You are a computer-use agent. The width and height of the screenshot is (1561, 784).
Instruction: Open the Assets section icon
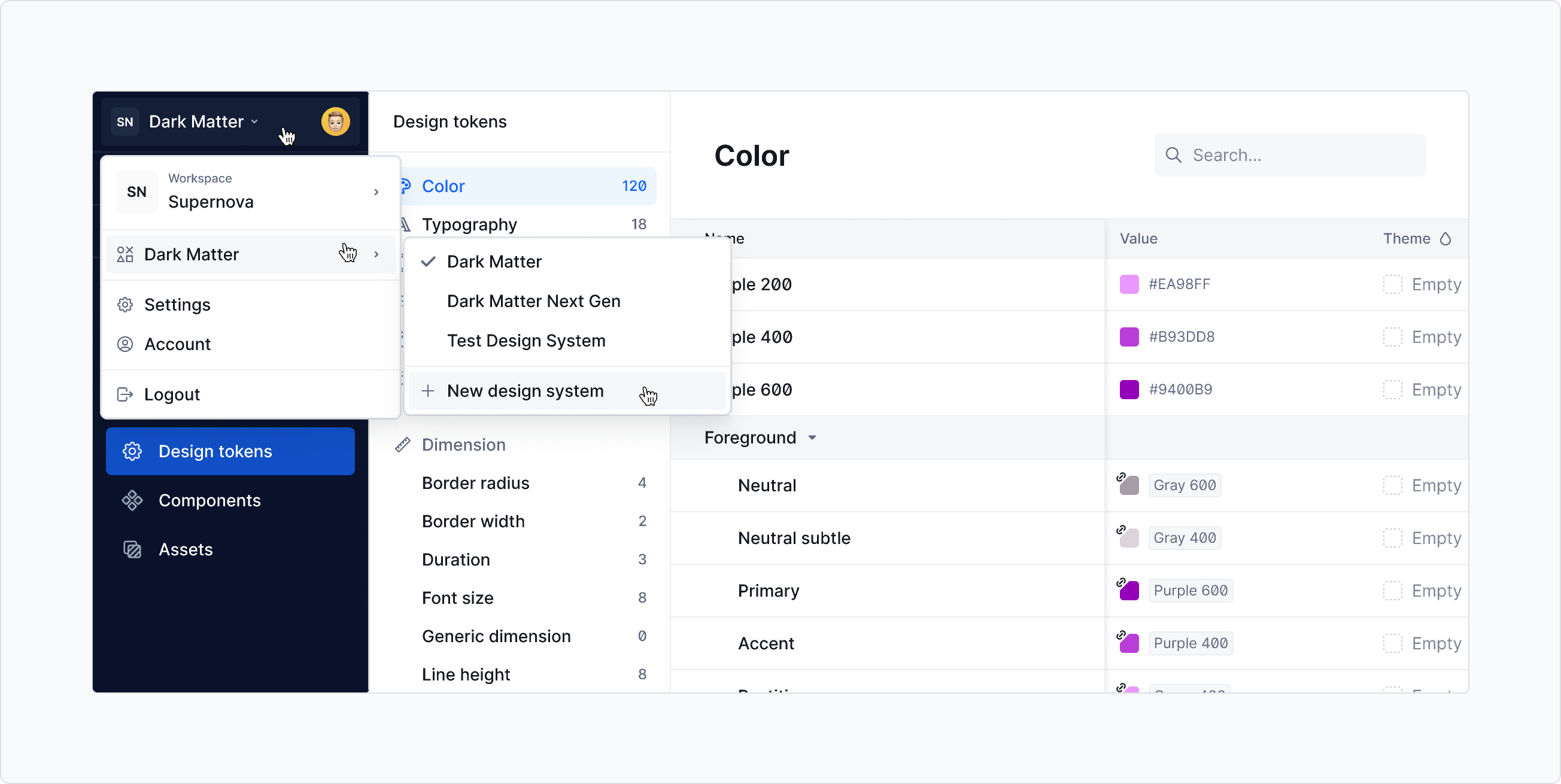(x=132, y=549)
